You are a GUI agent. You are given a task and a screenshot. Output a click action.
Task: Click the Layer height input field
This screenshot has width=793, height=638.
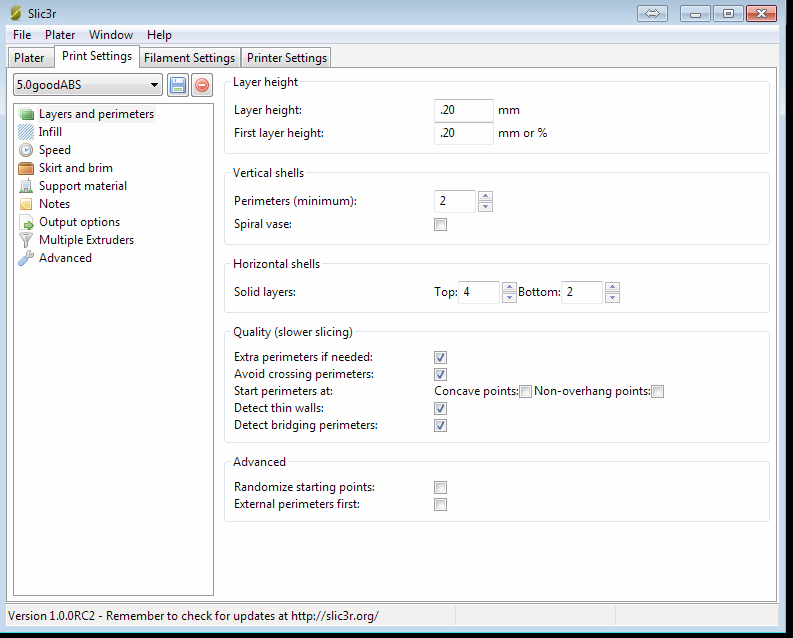coord(464,110)
